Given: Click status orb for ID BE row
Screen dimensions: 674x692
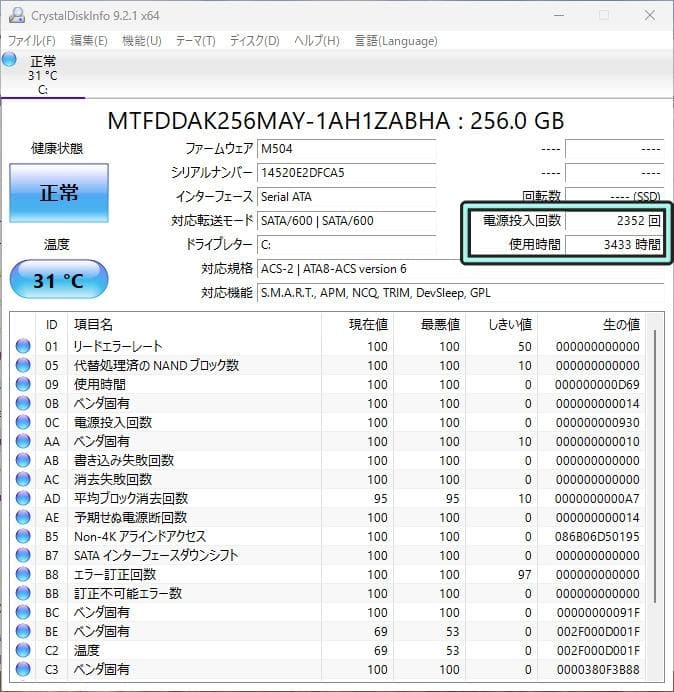Looking at the screenshot, I should tap(23, 631).
